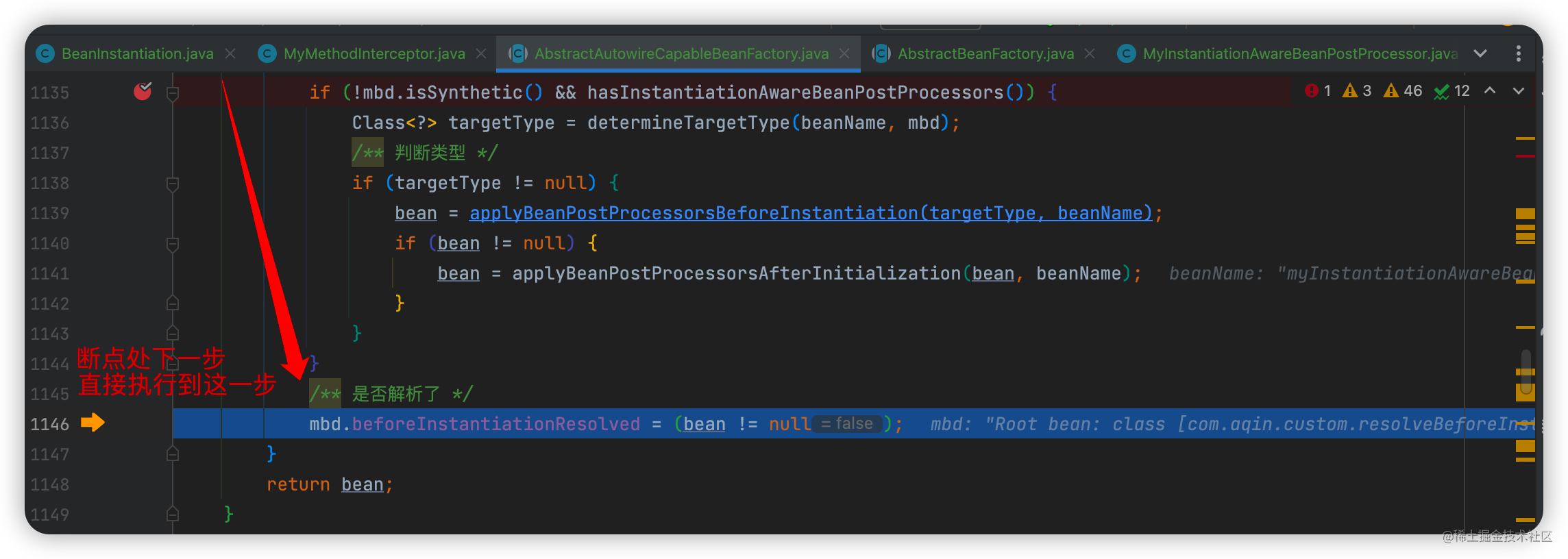This screenshot has width=1568, height=559.
Task: Collapse if block at line 1138
Action: (173, 184)
